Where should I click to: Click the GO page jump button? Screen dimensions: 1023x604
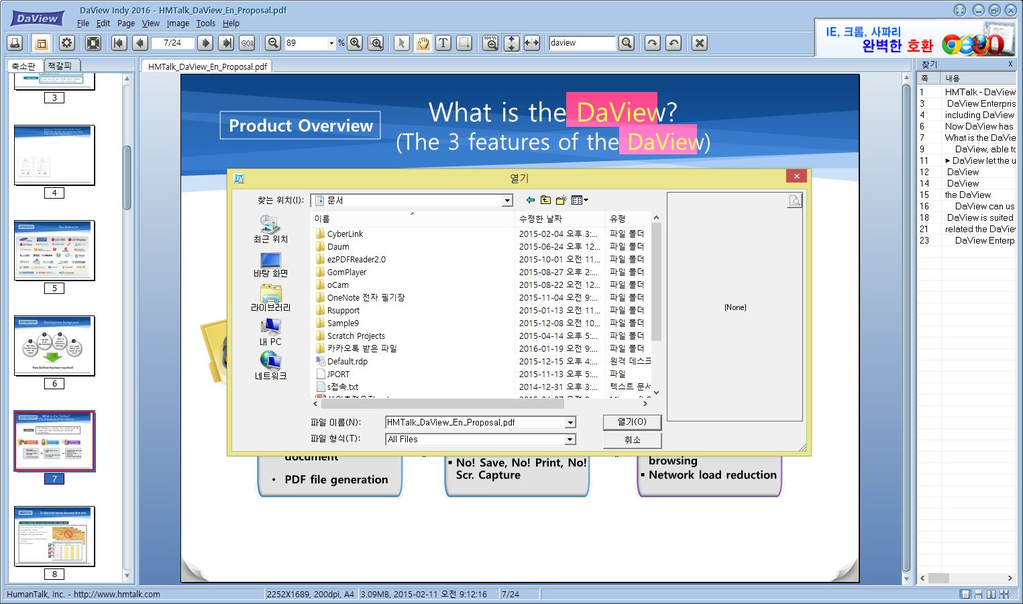[x=247, y=43]
